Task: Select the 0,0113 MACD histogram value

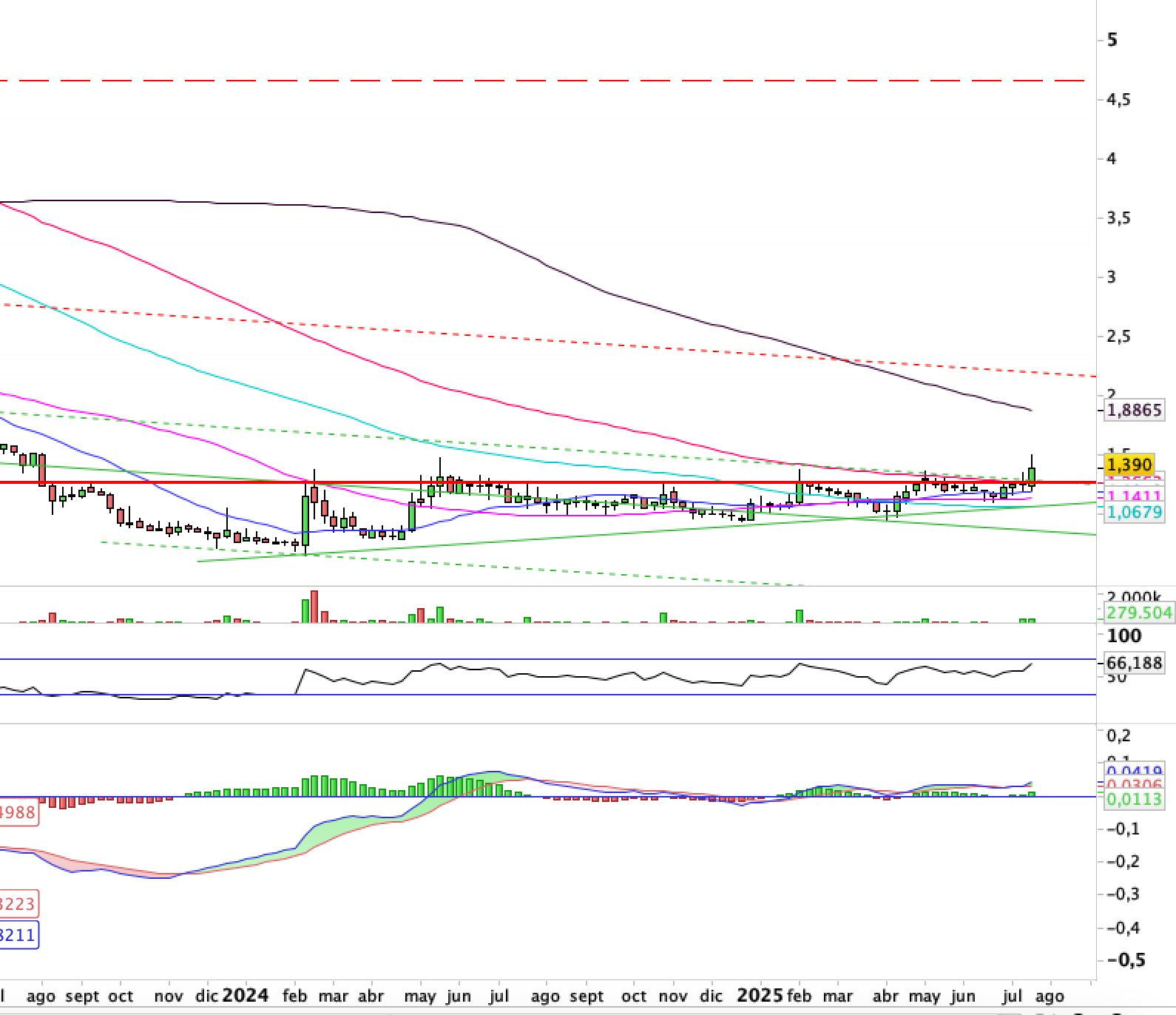Action: pos(1134,800)
